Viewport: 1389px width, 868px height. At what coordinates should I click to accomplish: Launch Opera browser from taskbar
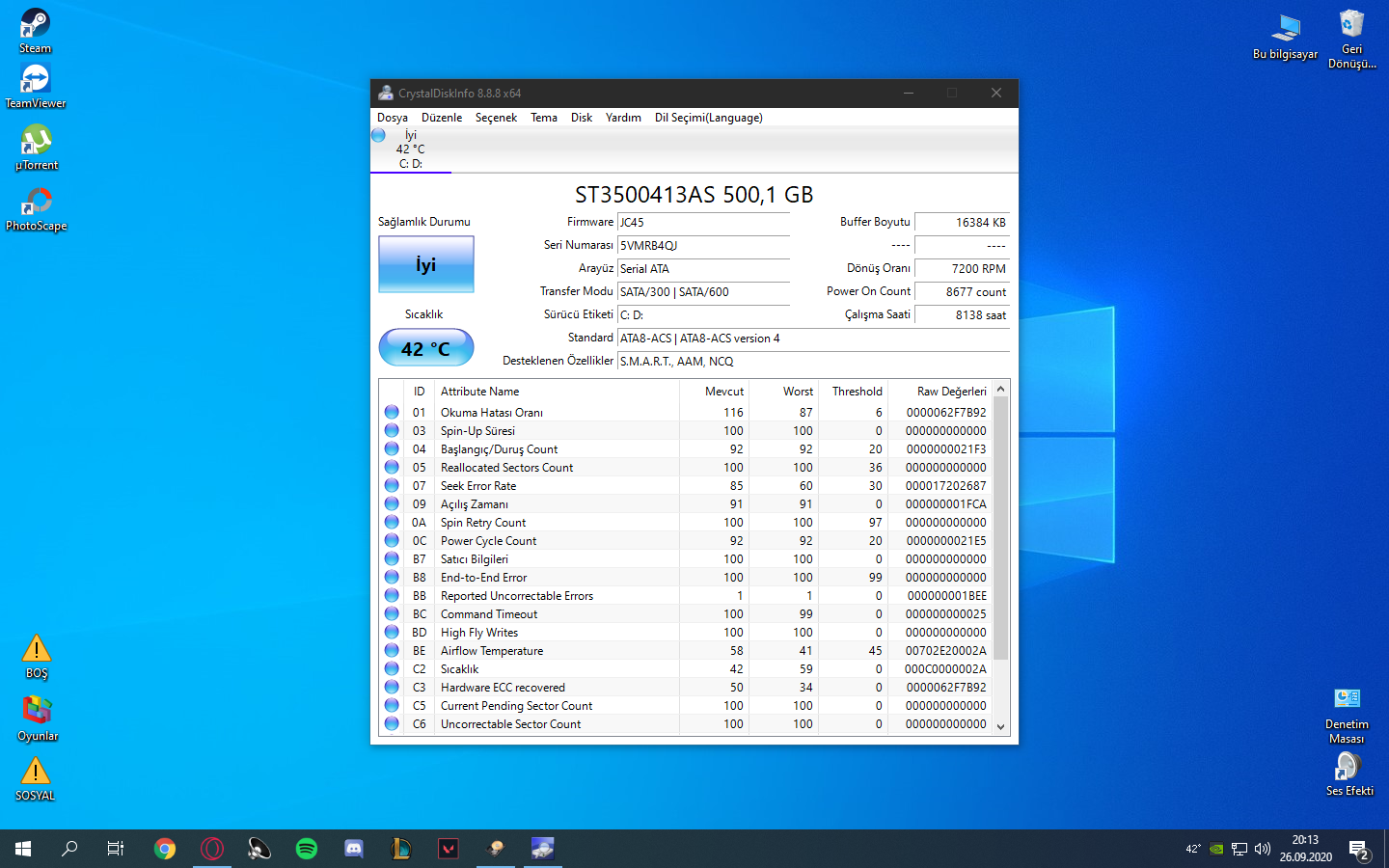212,849
